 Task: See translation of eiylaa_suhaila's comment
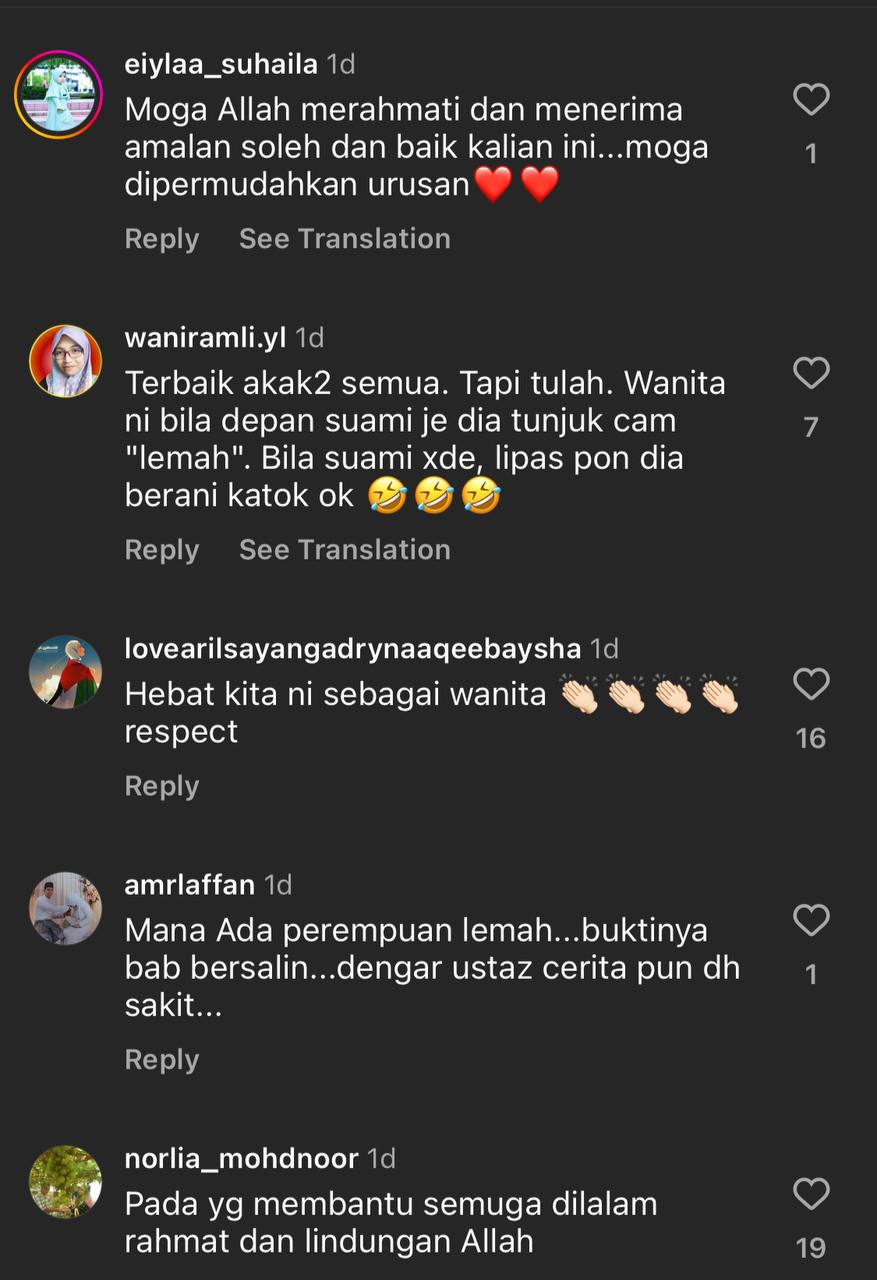345,239
